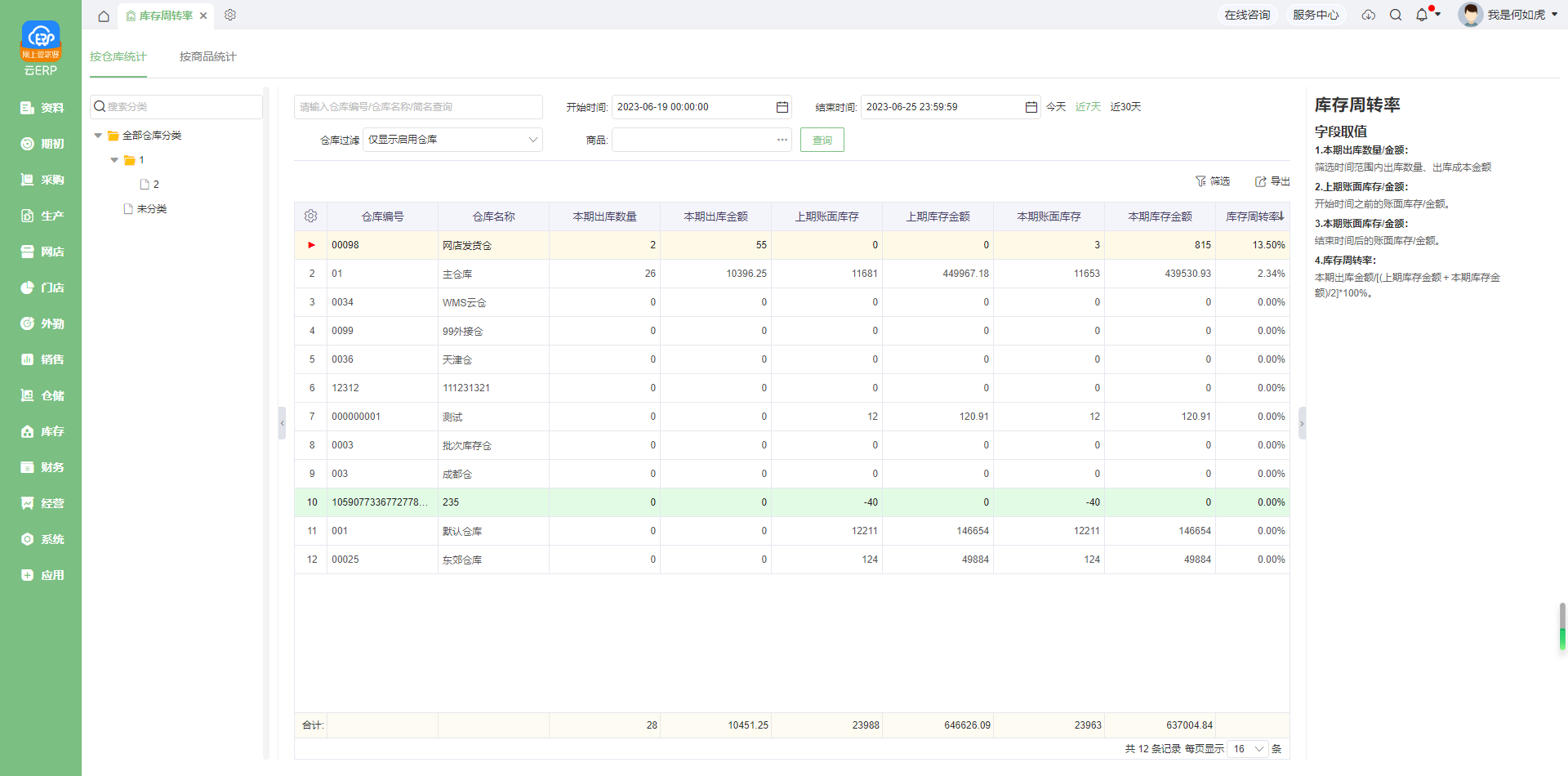
Task: Select the row for 东郊仓库
Action: click(792, 560)
